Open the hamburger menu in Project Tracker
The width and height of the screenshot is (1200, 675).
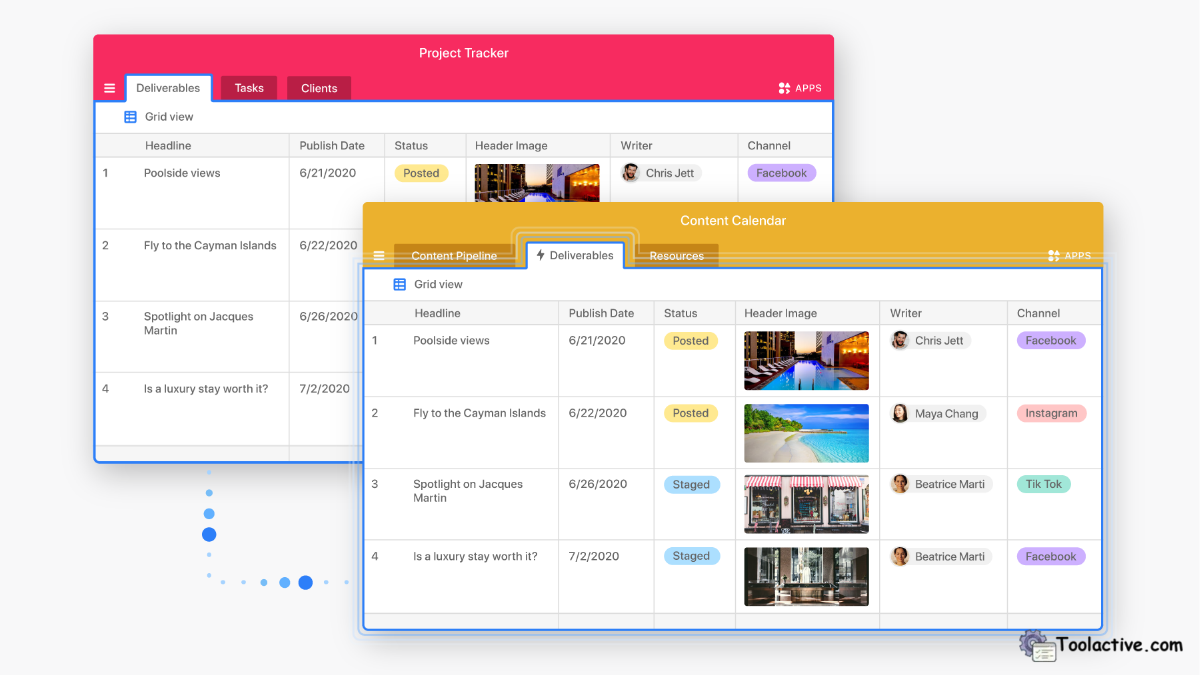click(x=110, y=87)
